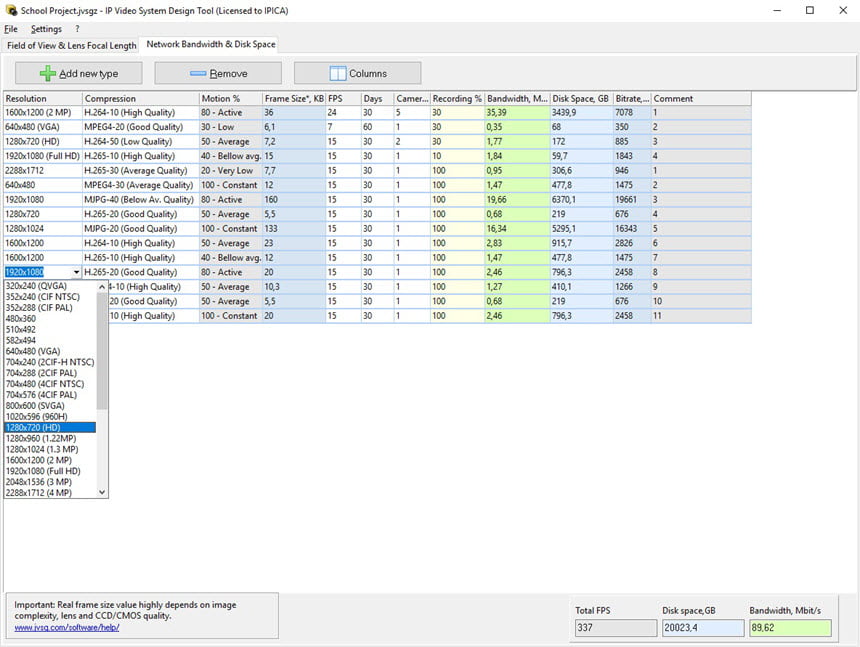Click FPS value 24 in first row
This screenshot has width=860, height=647.
click(x=343, y=112)
